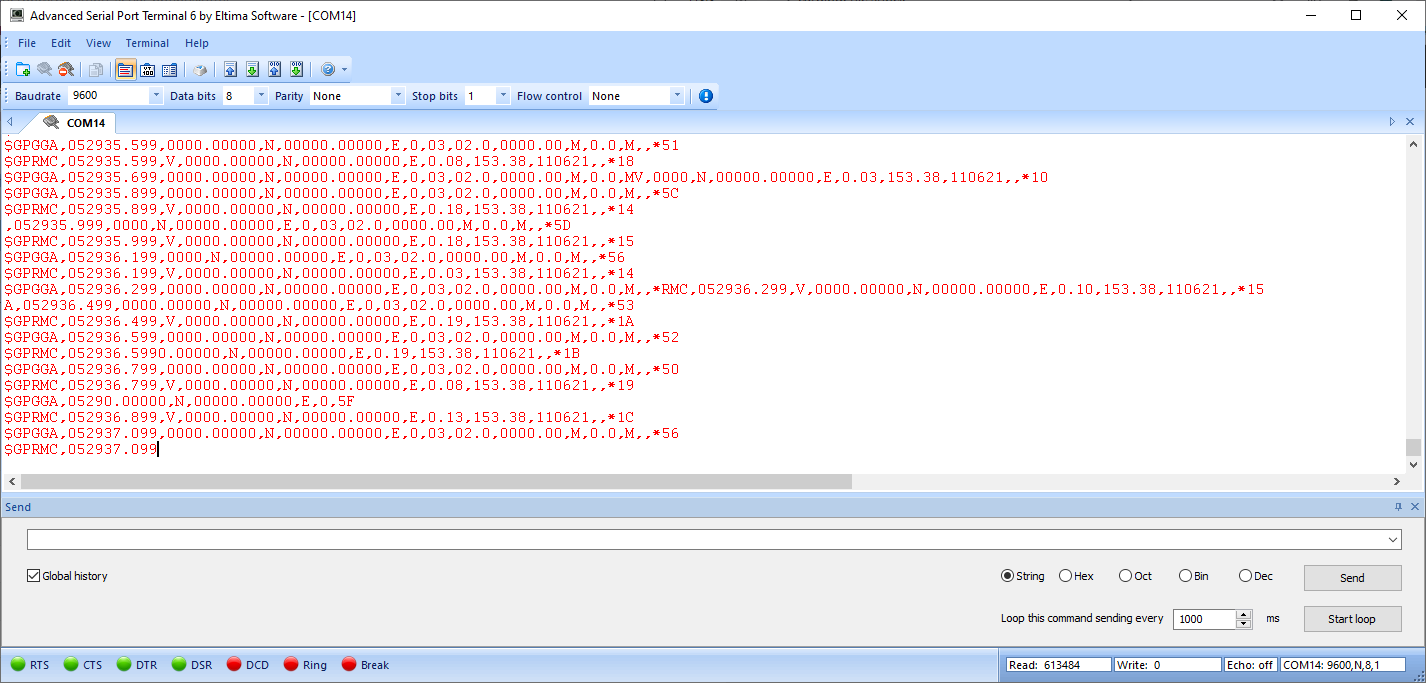This screenshot has height=683, width=1426.
Task: Click the Echo: off status entry
Action: (1250, 664)
